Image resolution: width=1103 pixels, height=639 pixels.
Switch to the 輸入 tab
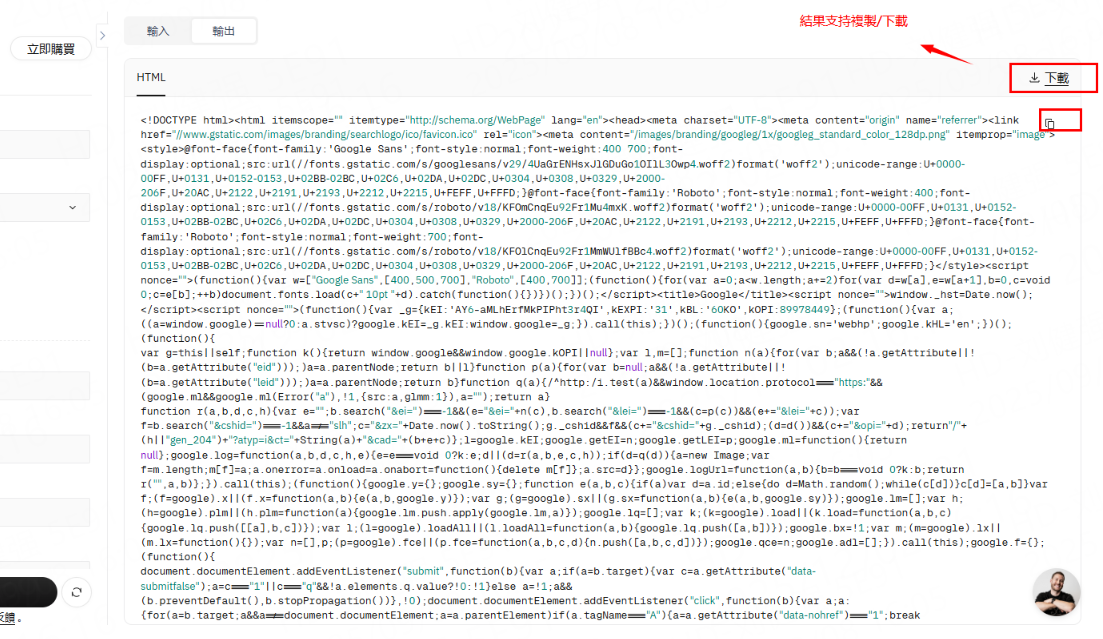158,31
